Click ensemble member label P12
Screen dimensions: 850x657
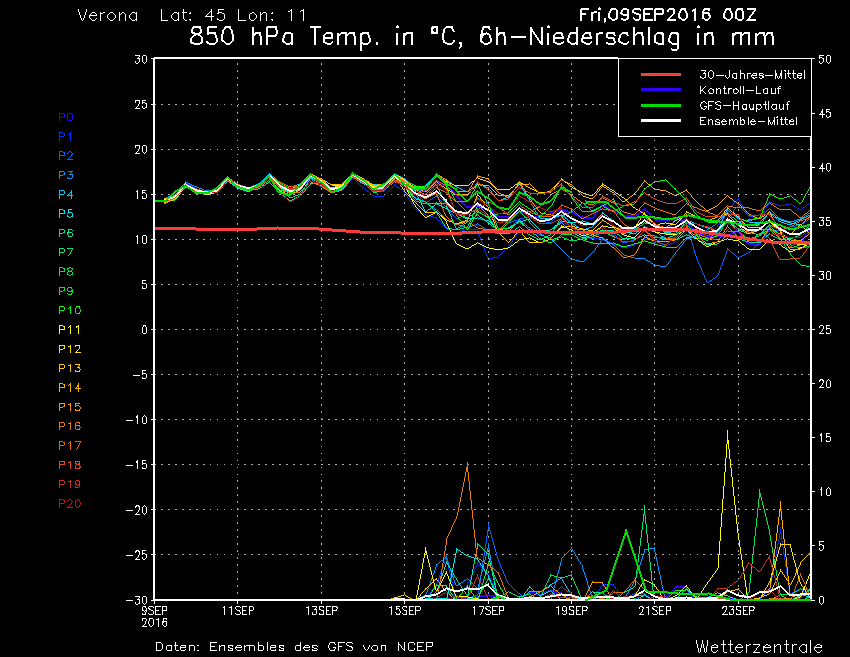tap(69, 349)
